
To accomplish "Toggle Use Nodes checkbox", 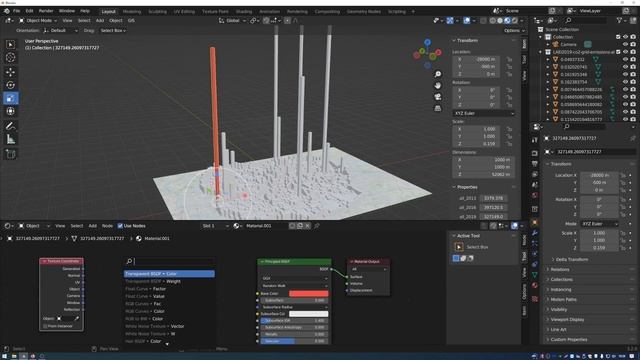I will 120,226.
